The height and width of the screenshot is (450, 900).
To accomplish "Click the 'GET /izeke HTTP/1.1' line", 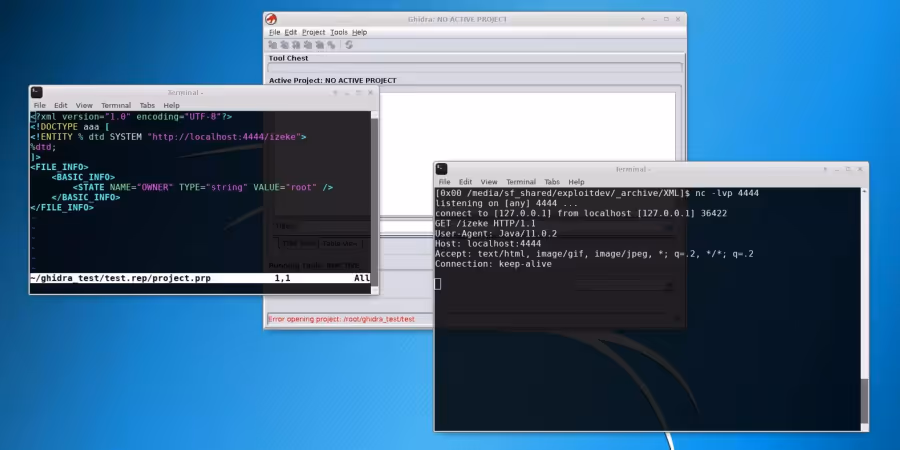I will (486, 223).
